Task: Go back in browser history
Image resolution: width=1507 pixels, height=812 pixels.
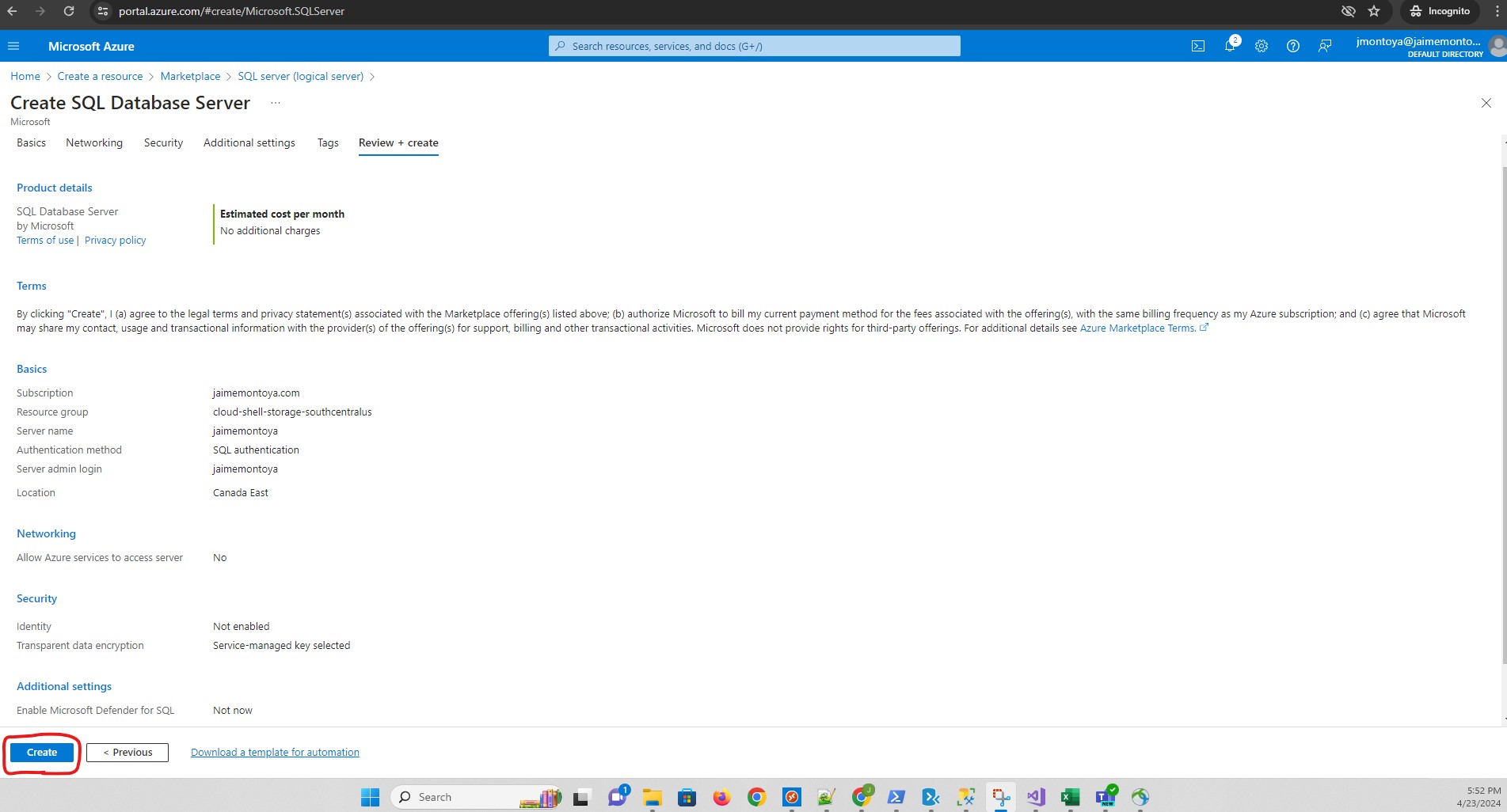Action: click(12, 11)
